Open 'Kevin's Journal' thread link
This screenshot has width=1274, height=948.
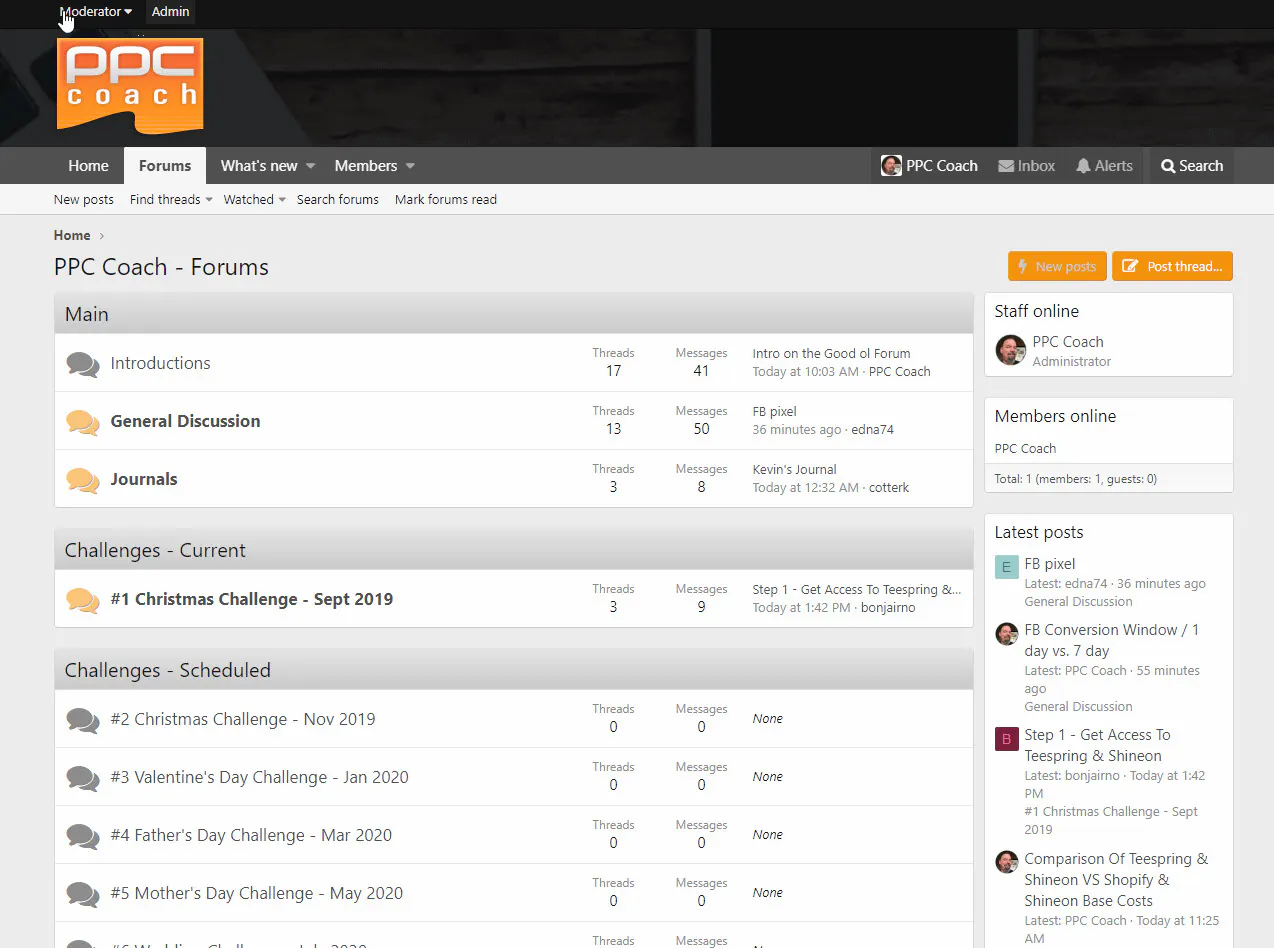(x=795, y=469)
